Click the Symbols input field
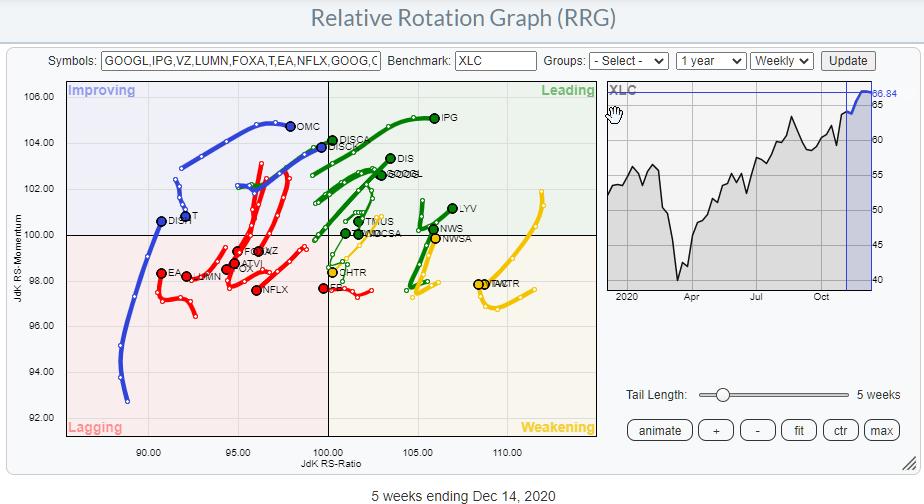 (x=241, y=61)
